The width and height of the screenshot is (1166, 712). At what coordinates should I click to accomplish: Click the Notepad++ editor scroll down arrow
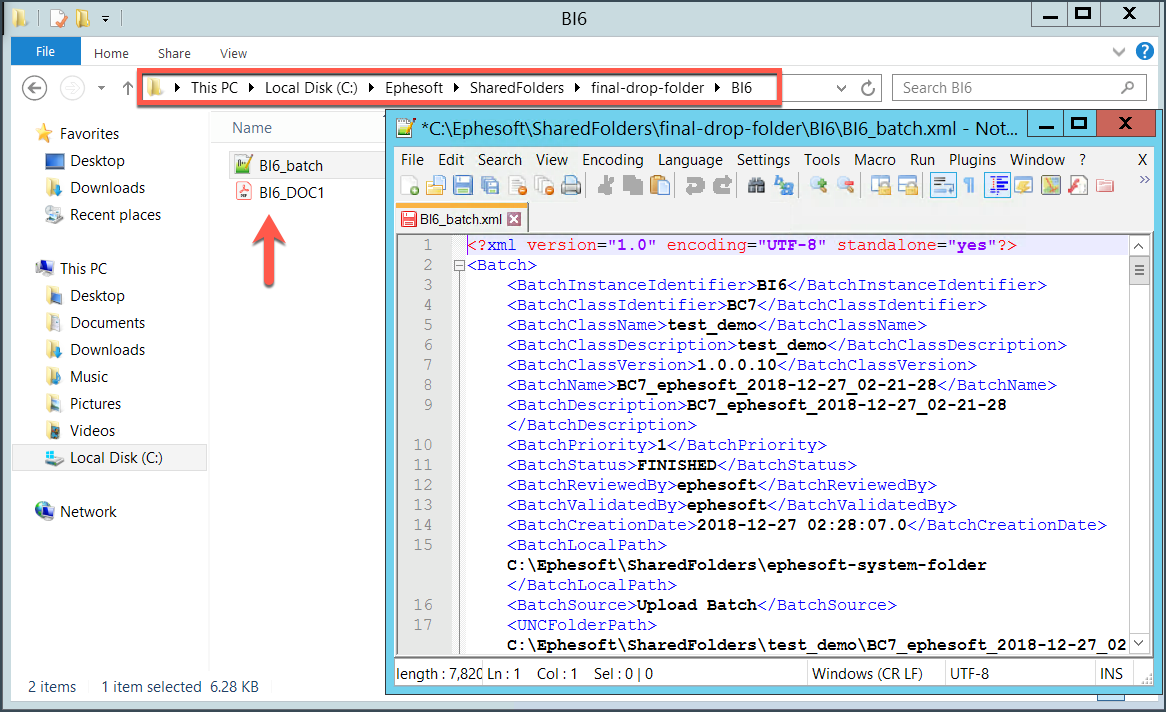1138,644
